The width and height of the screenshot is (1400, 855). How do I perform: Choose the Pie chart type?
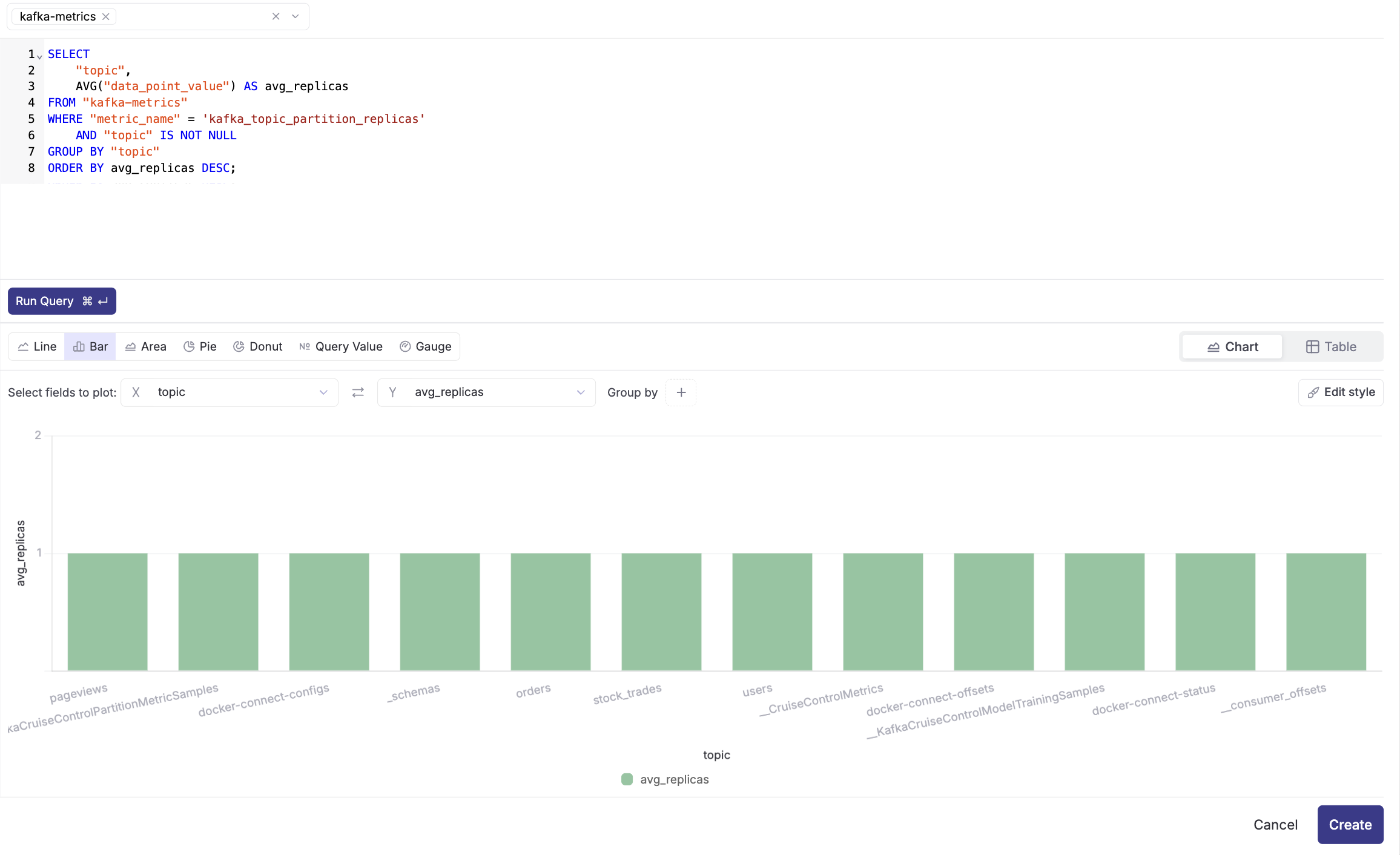click(200, 346)
